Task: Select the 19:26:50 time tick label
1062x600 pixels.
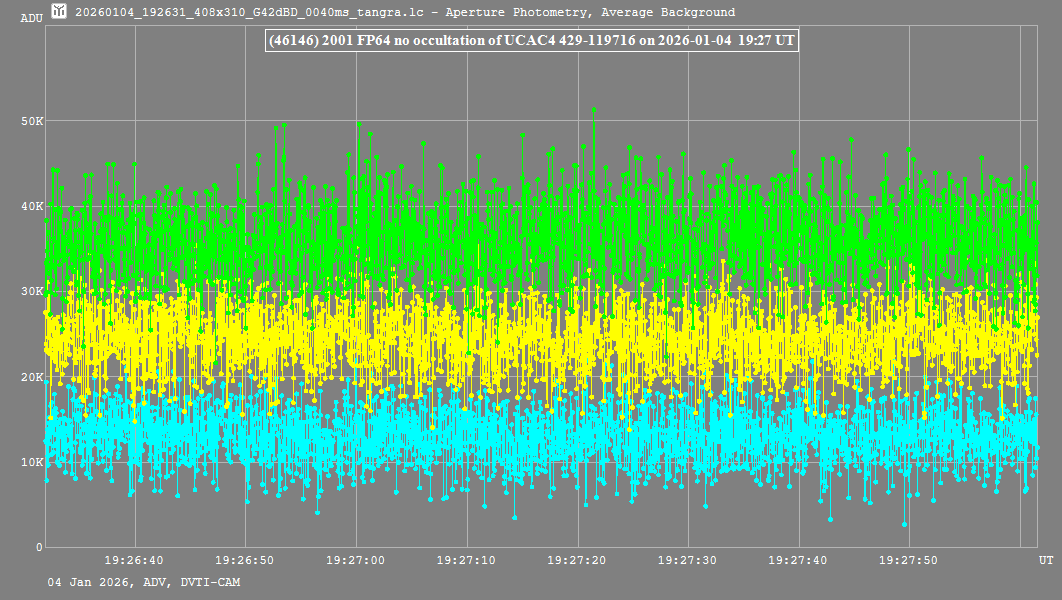Action: coord(245,561)
